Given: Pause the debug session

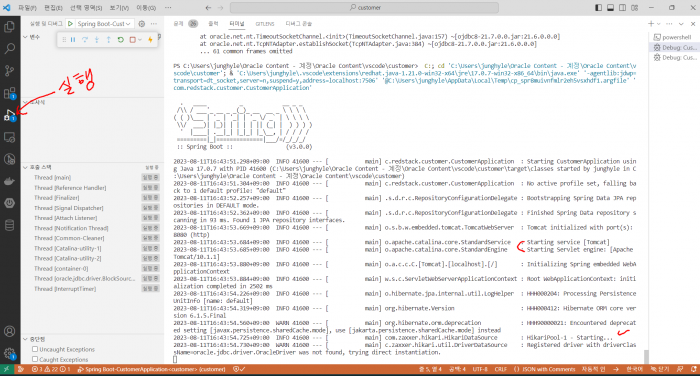Looking at the screenshot, I should click(x=73, y=40).
